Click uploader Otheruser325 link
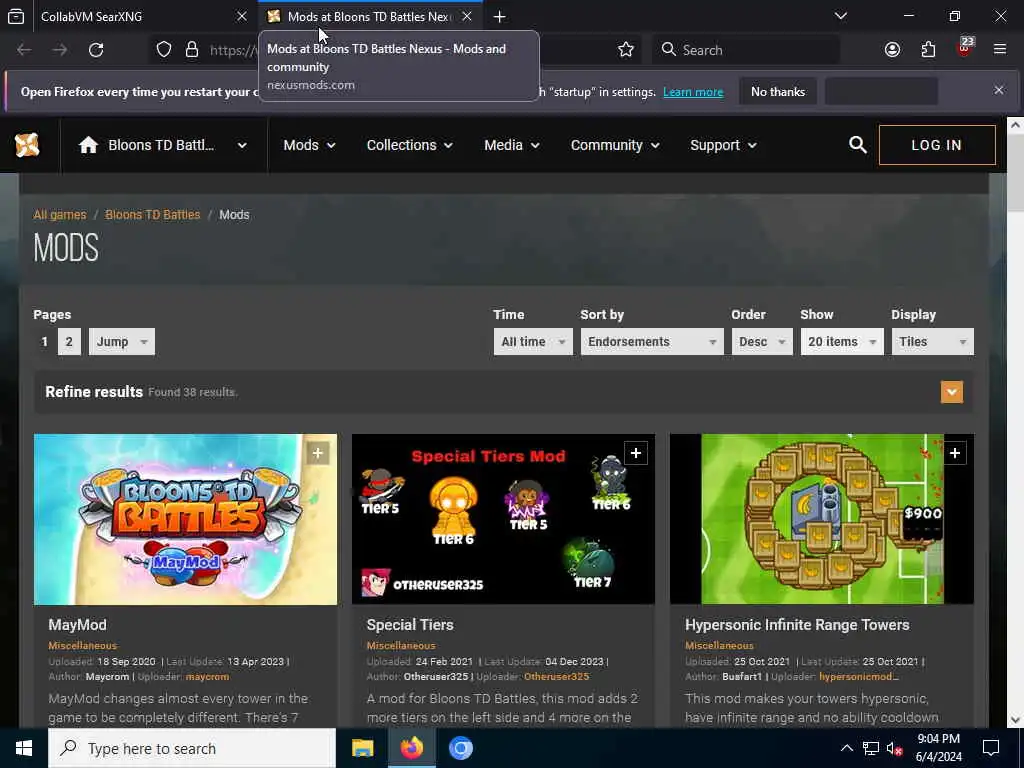 [556, 677]
